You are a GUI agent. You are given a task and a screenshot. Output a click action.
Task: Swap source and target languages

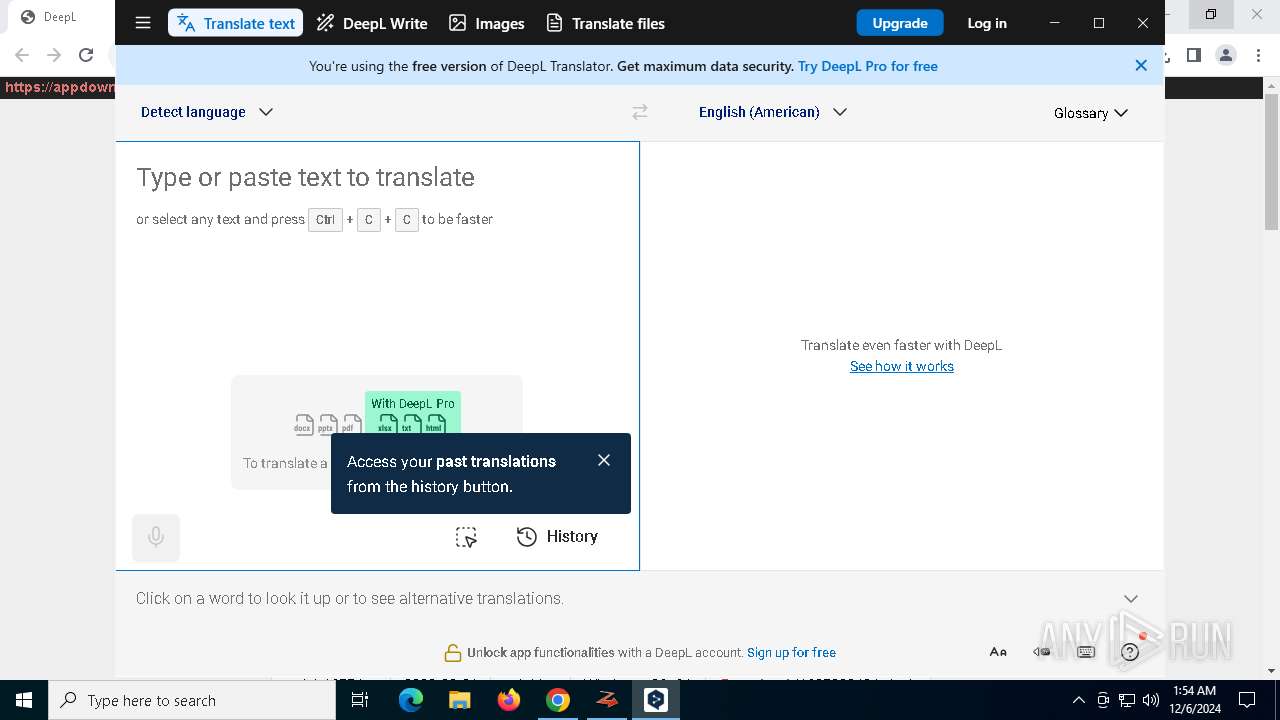click(640, 112)
